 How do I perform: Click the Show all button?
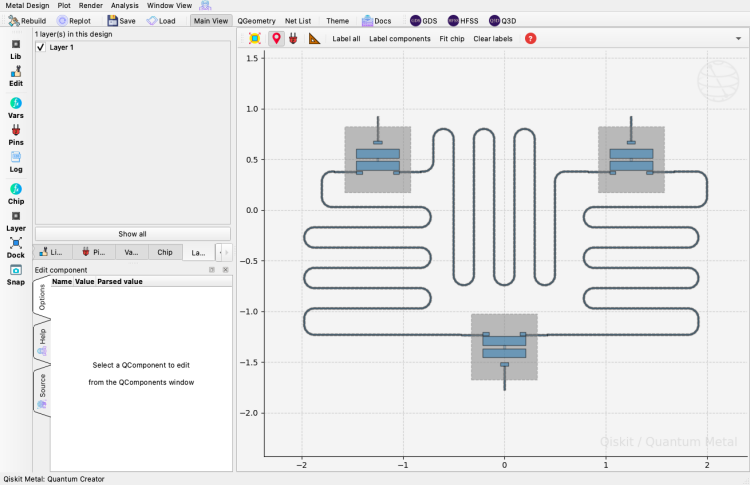[x=132, y=234]
